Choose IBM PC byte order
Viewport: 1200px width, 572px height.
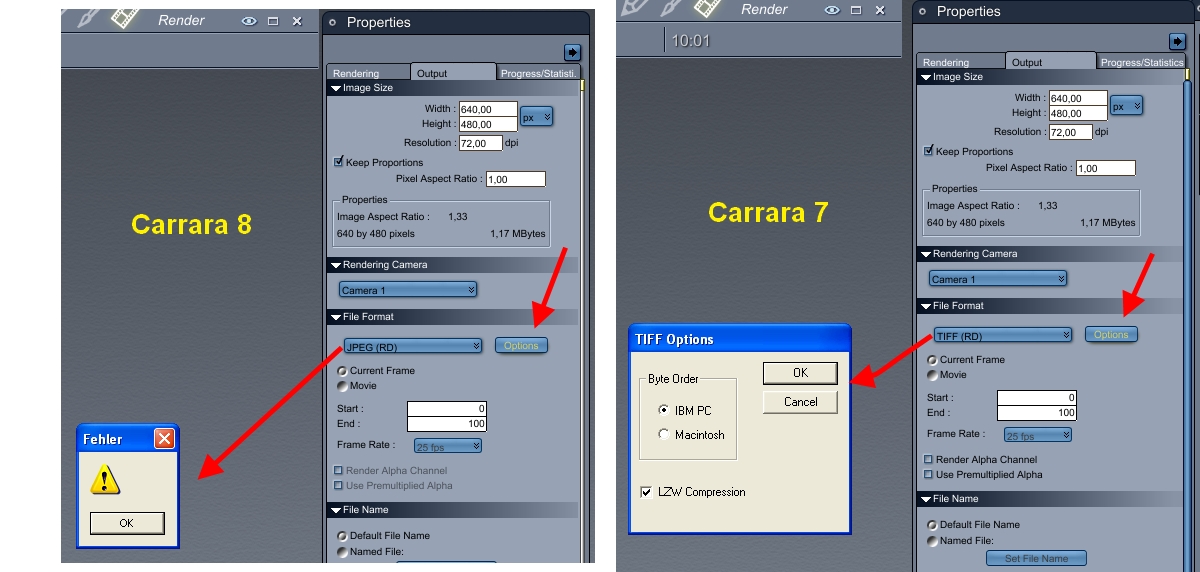tap(664, 410)
